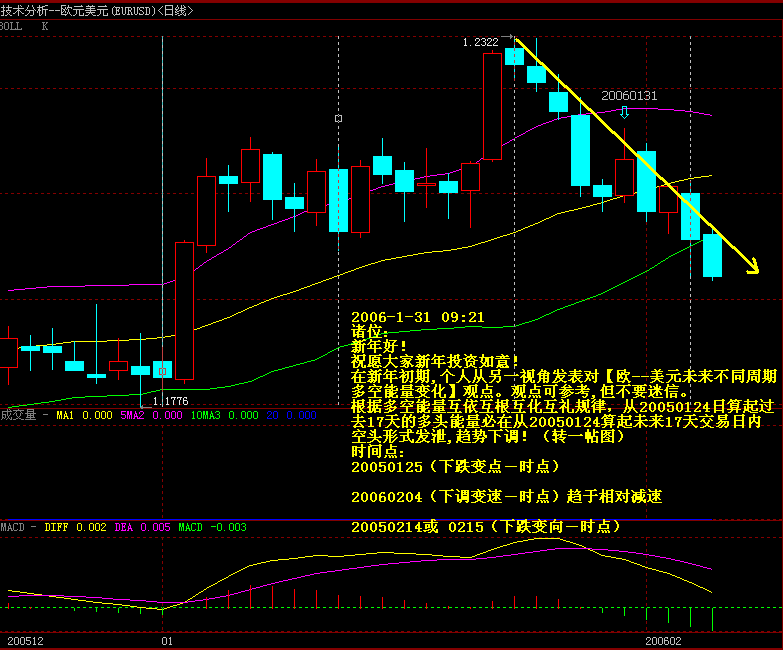This screenshot has width=783, height=650.
Task: Click the green MACD -0.003 value
Action: click(212, 527)
